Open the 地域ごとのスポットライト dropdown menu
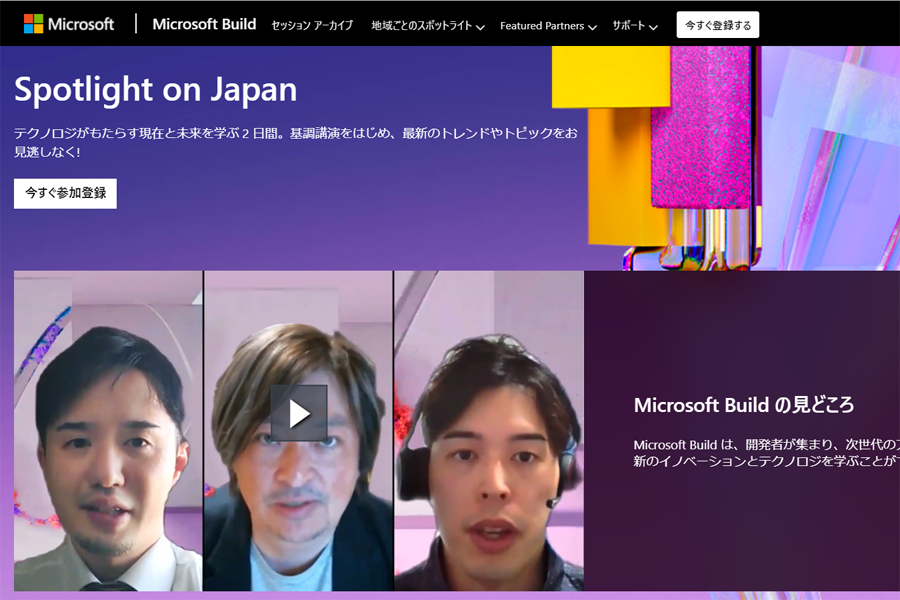 tap(420, 27)
